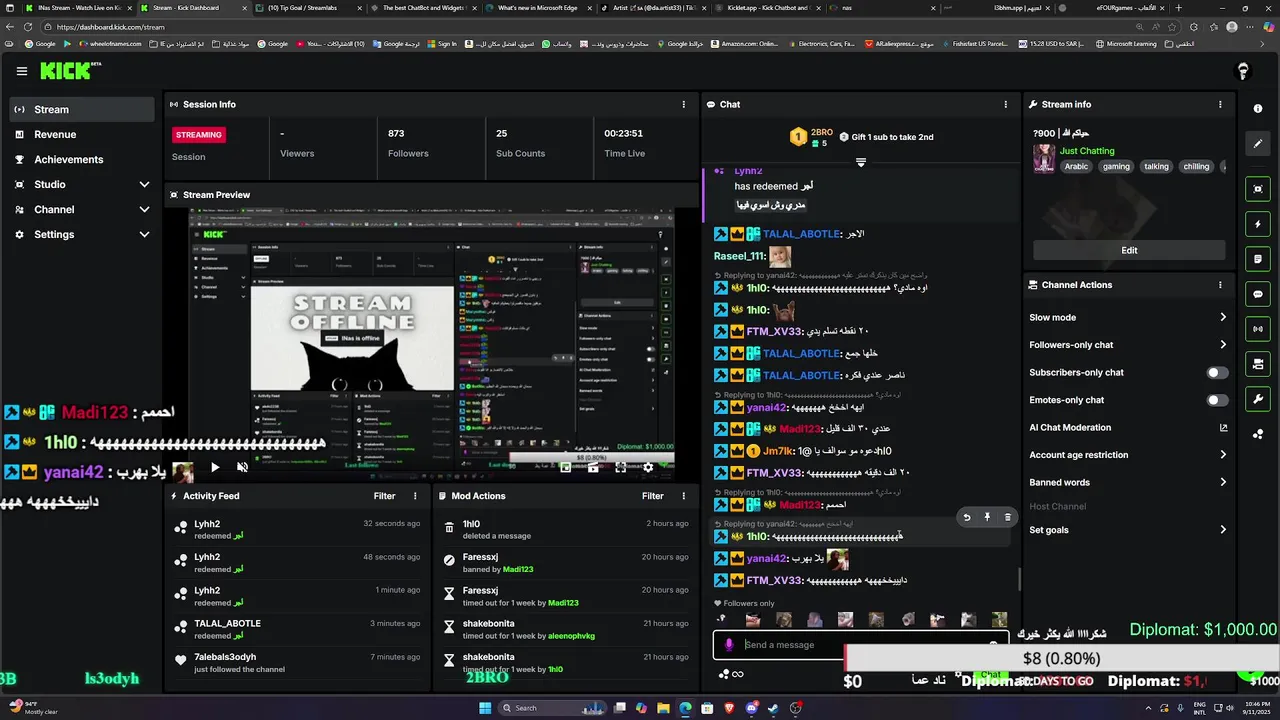This screenshot has width=1280, height=720.
Task: Toggle the chat bubble panel icon
Action: (1258, 294)
